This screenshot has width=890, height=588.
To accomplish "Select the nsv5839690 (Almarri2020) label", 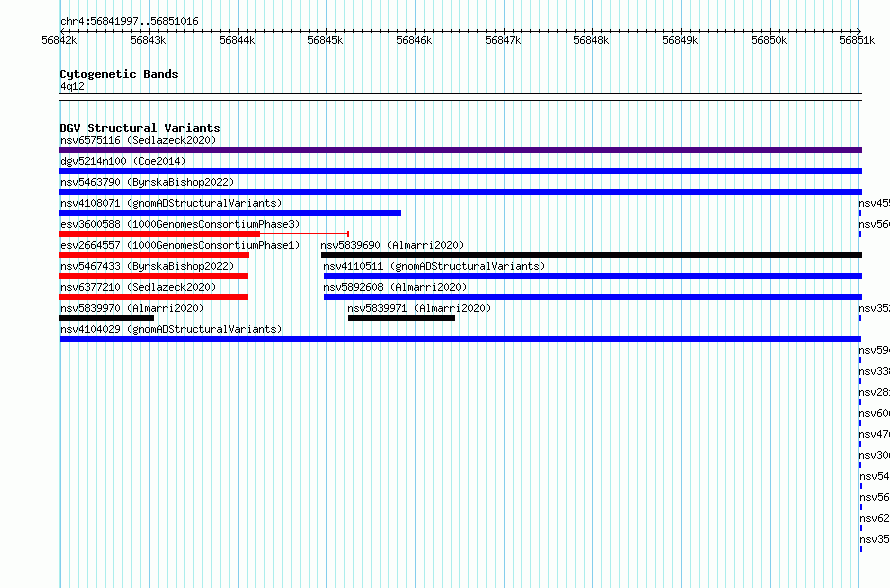I will 392,245.
